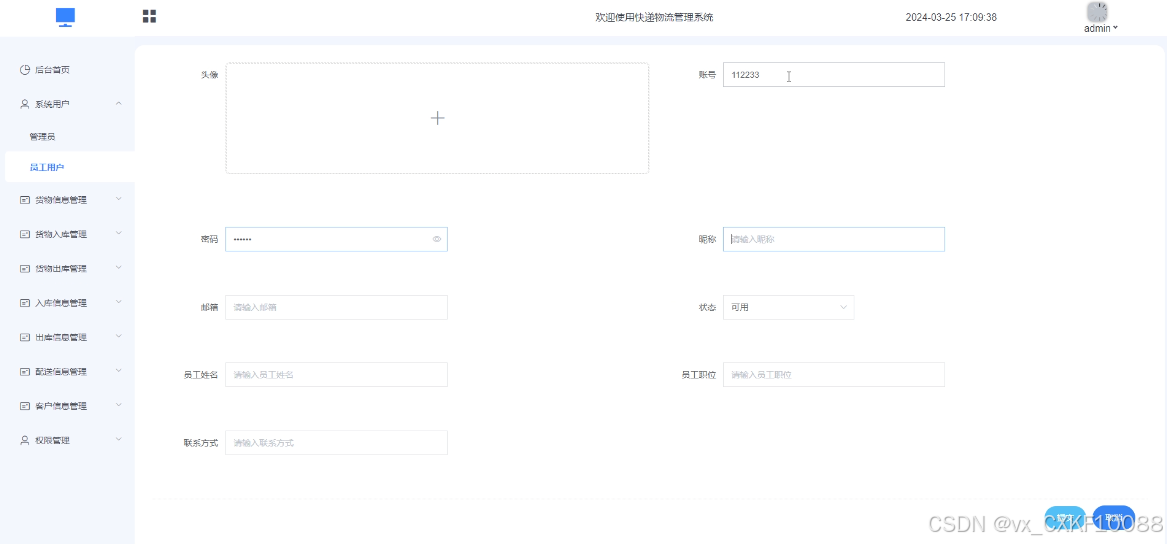This screenshot has width=1167, height=544.
Task: Expand the 配送信息管理 chevron
Action: (119, 371)
